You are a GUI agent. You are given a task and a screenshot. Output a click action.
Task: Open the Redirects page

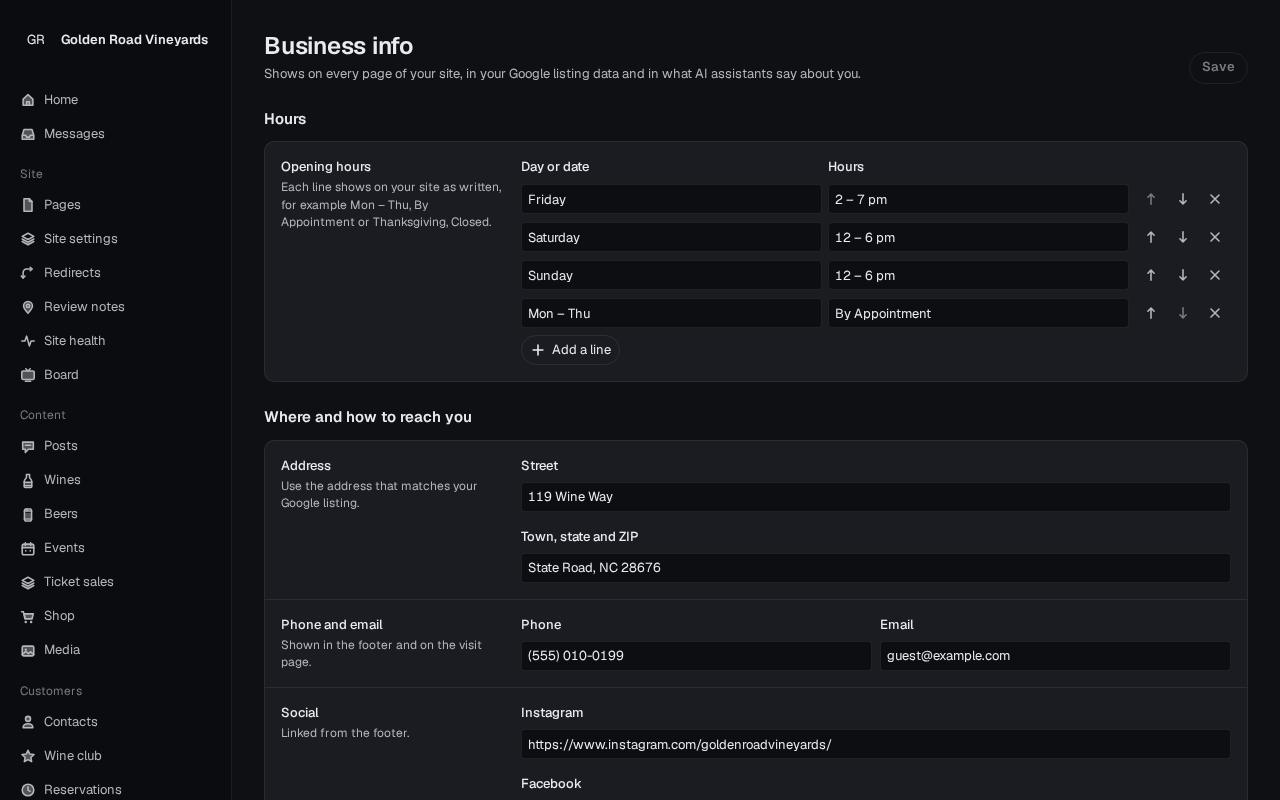coord(116,273)
